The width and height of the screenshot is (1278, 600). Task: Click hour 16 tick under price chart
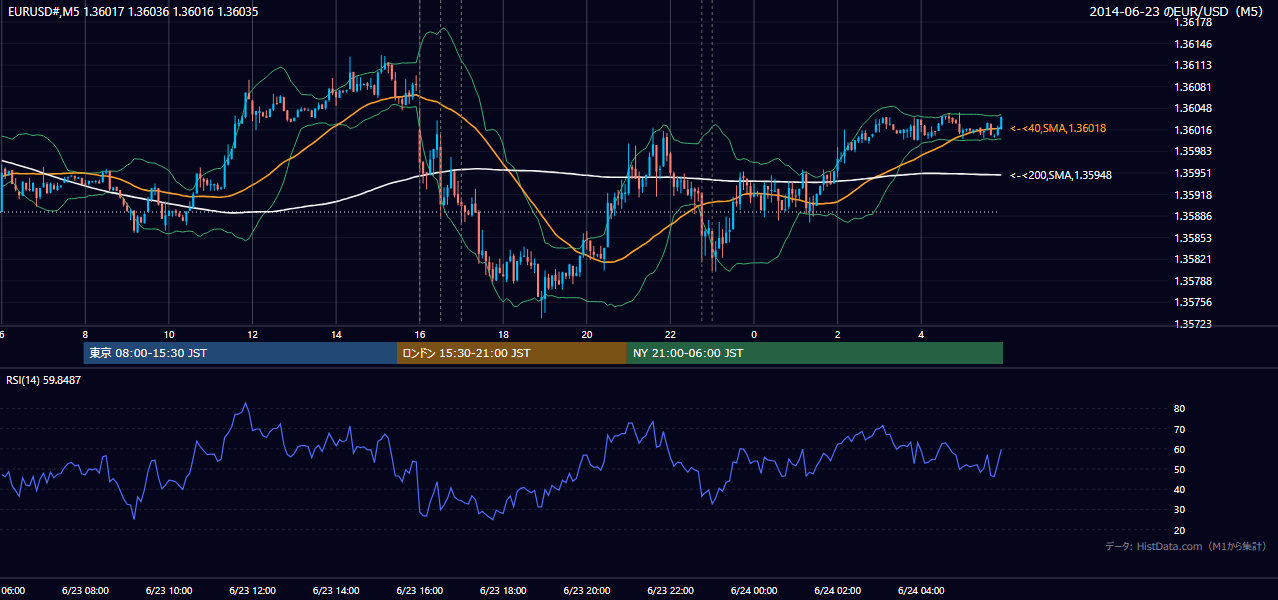pyautogui.click(x=420, y=334)
